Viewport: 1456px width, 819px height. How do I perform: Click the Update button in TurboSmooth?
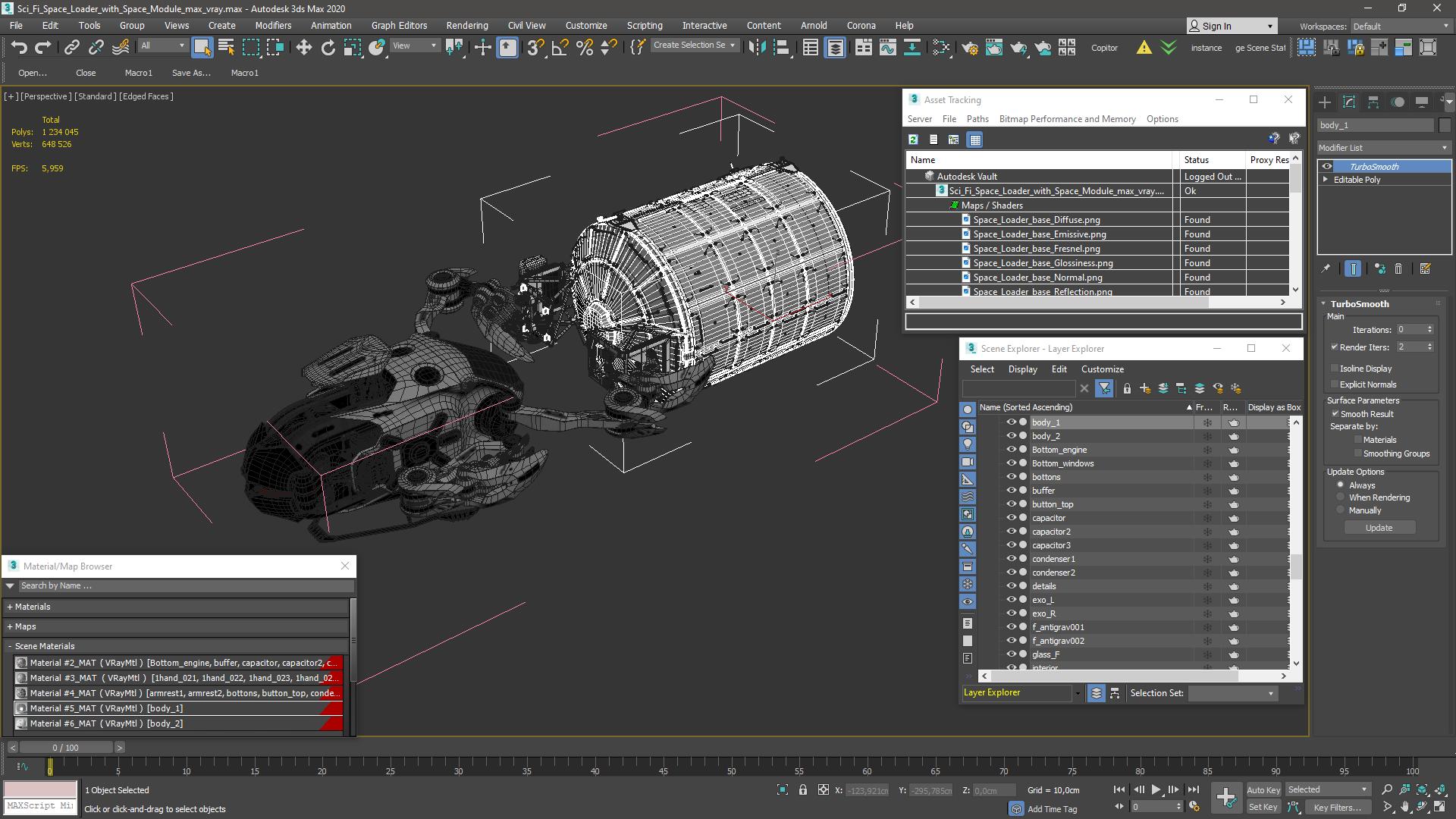tap(1379, 528)
